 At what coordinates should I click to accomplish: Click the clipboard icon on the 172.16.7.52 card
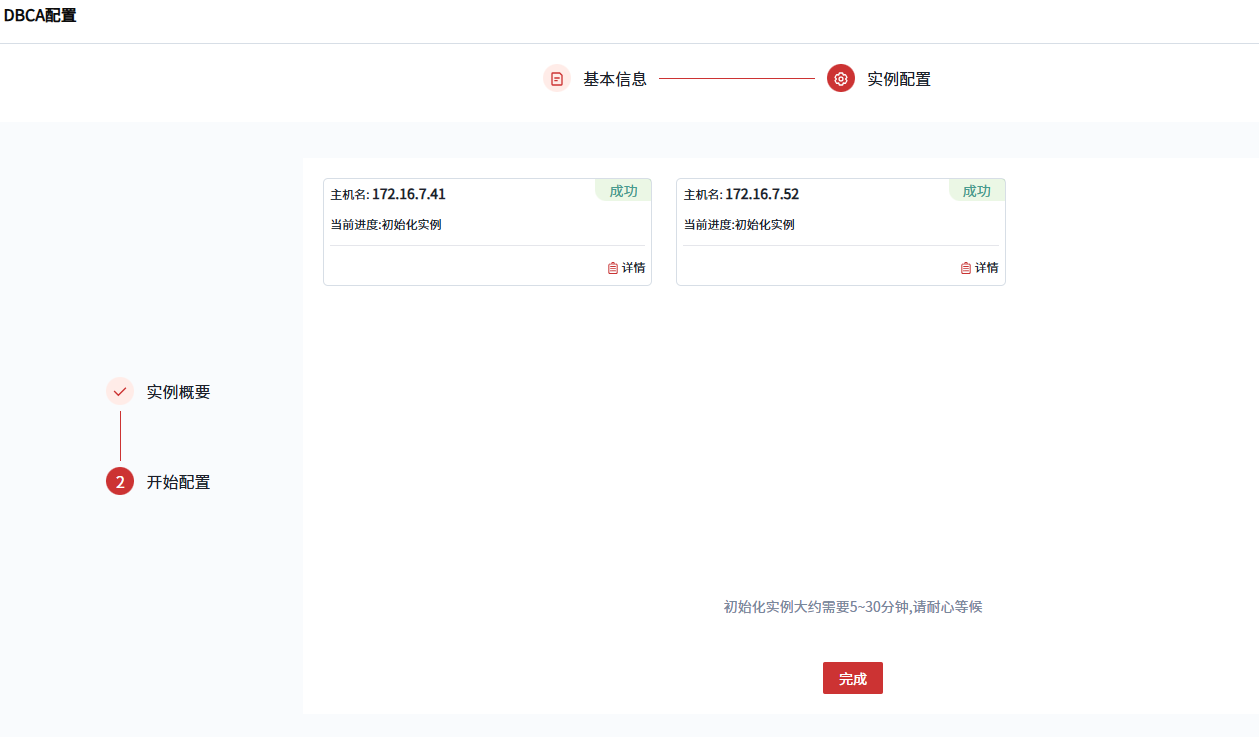click(x=966, y=268)
